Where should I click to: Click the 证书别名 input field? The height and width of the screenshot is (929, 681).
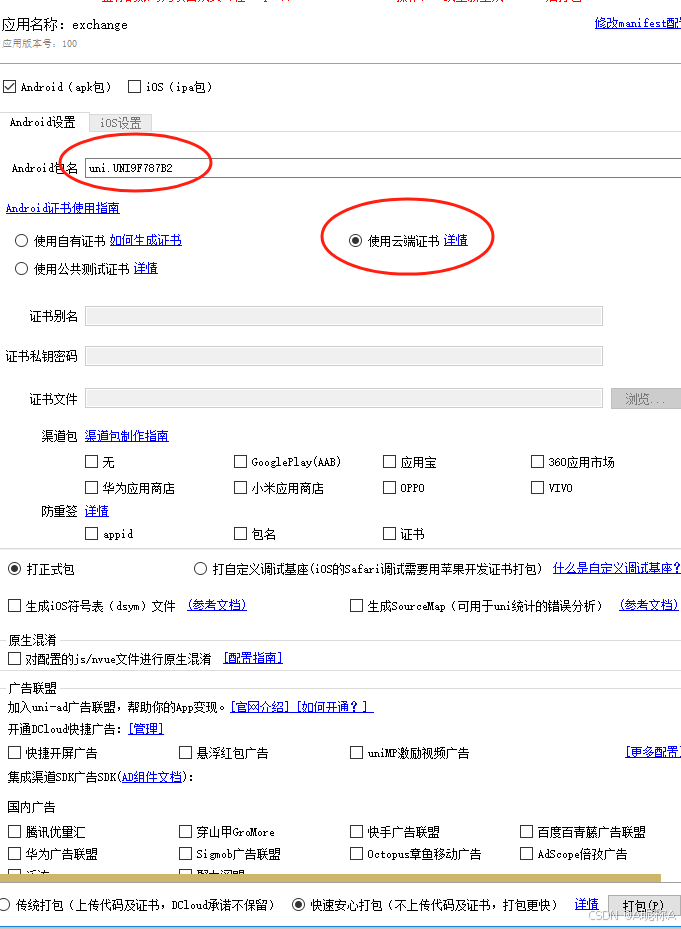344,316
